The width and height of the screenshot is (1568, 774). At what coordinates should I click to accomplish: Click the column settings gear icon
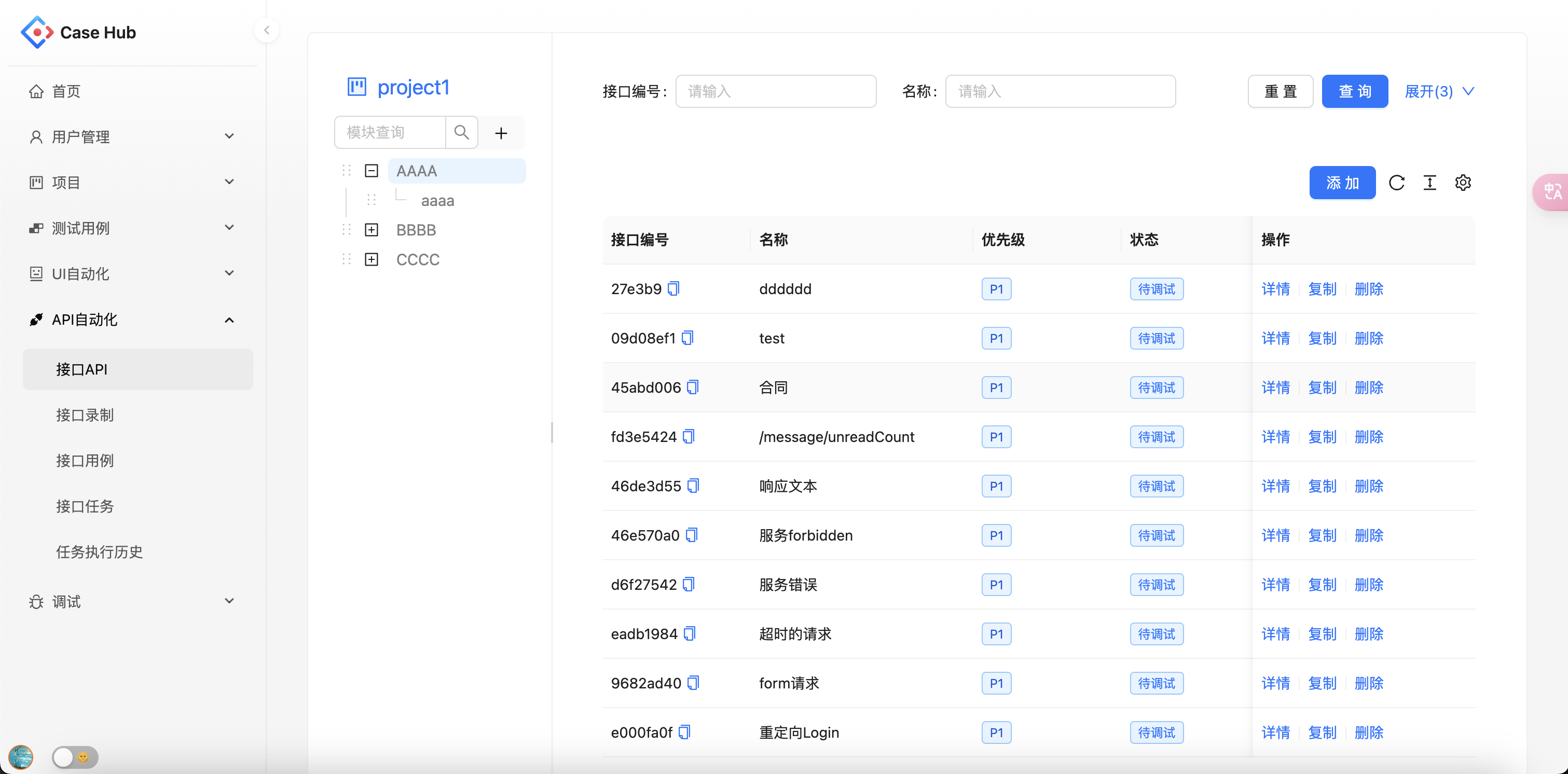point(1463,183)
